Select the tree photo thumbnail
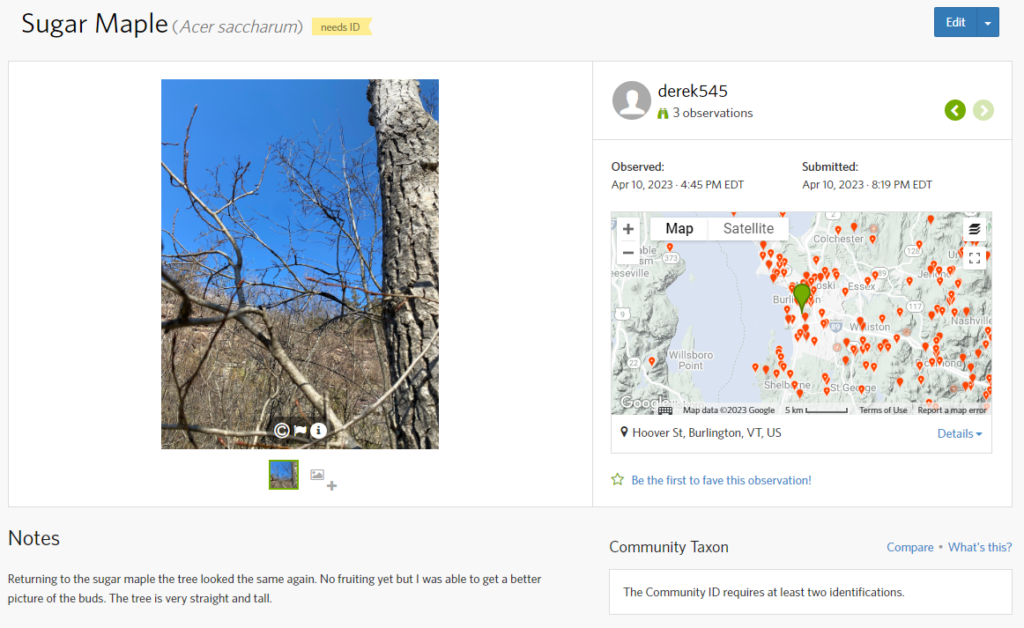This screenshot has height=628, width=1024. (x=284, y=475)
